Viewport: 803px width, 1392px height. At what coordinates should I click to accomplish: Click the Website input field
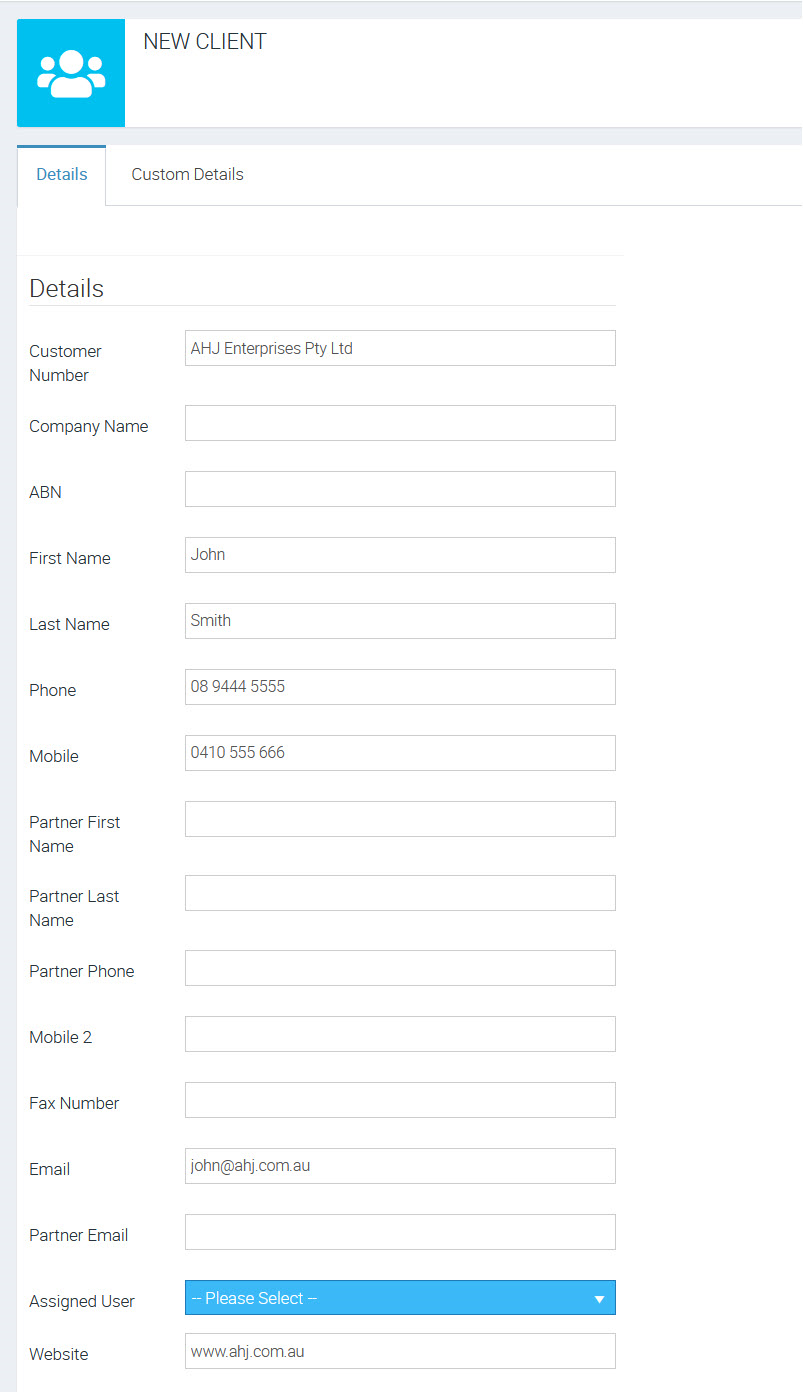point(400,1351)
